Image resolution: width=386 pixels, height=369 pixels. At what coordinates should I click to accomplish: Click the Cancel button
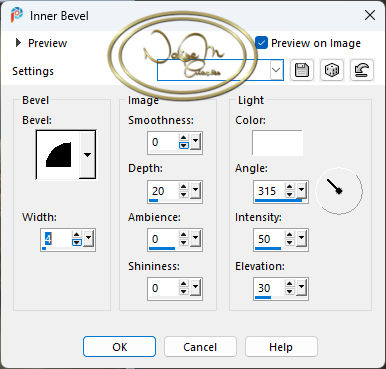(200, 347)
